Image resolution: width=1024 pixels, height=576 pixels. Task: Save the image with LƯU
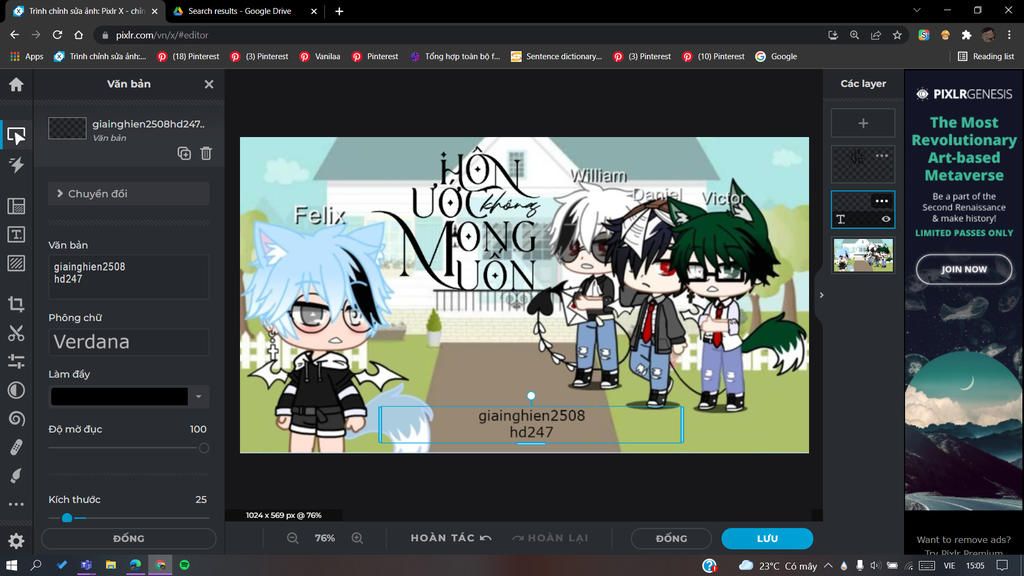(767, 539)
